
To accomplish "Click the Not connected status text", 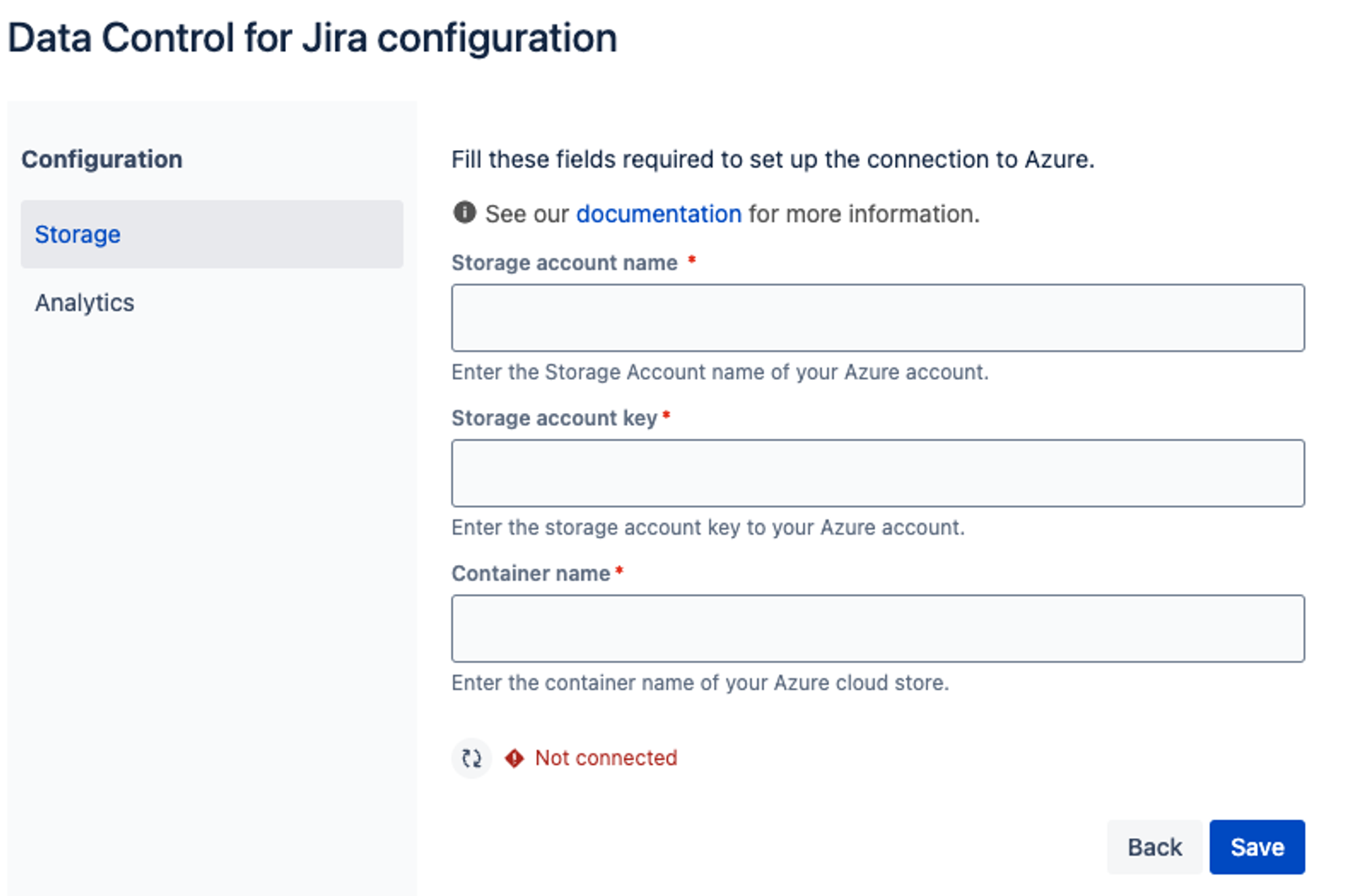I will click(606, 758).
